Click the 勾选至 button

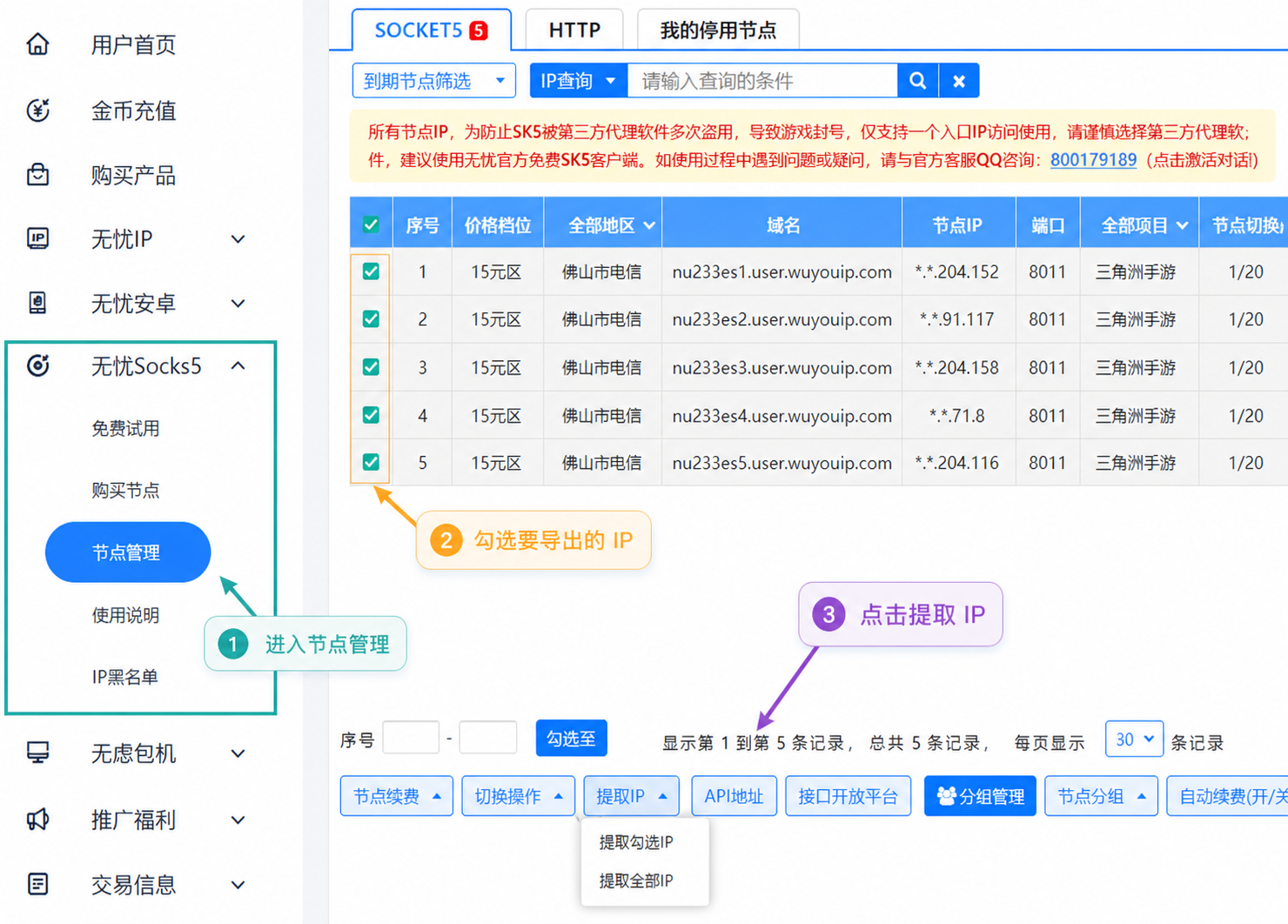click(571, 739)
